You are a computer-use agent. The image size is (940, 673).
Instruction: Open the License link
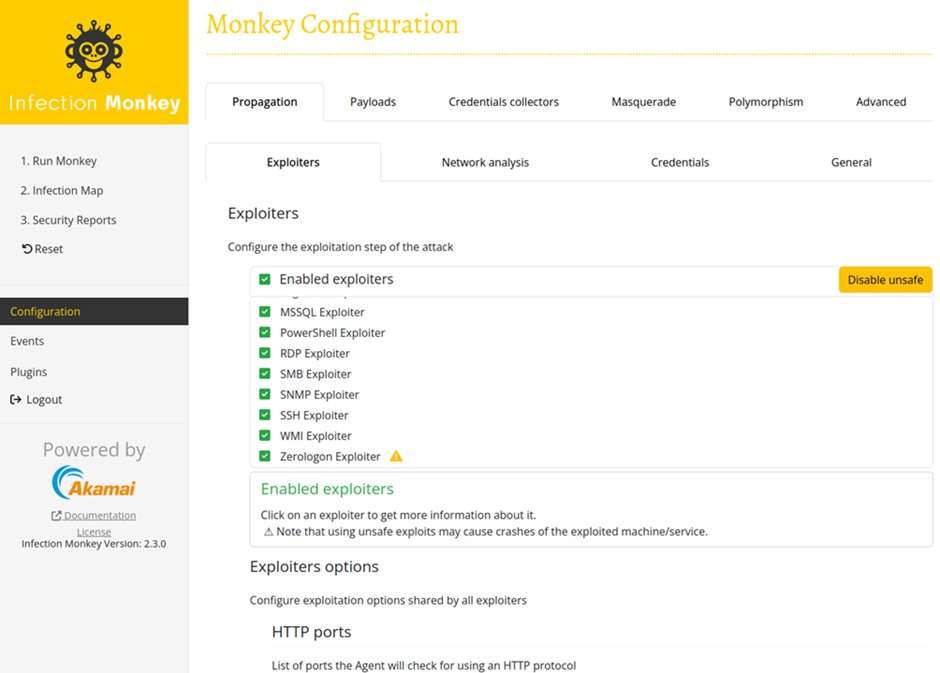[94, 532]
